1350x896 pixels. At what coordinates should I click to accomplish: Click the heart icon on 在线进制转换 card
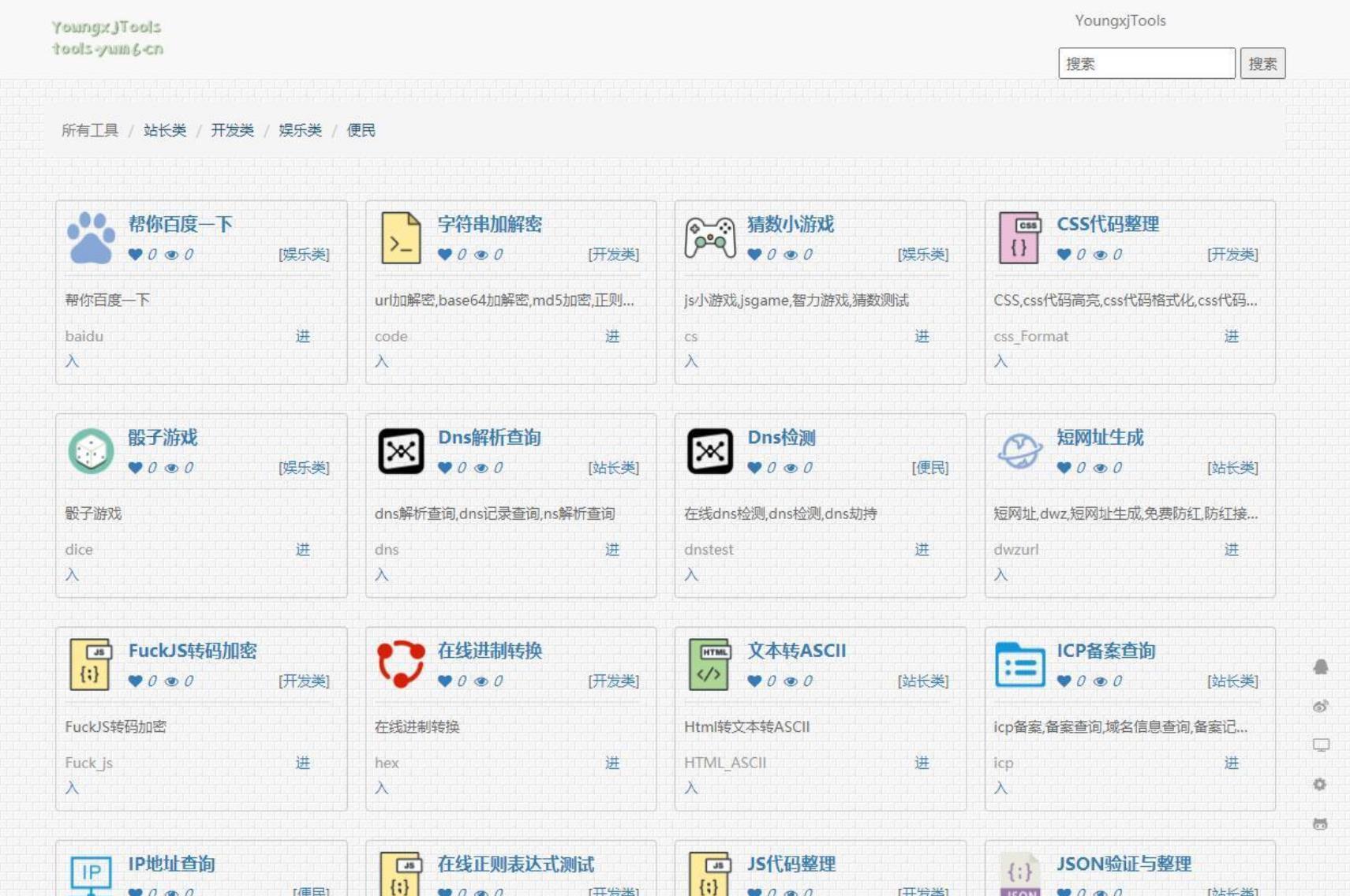445,681
